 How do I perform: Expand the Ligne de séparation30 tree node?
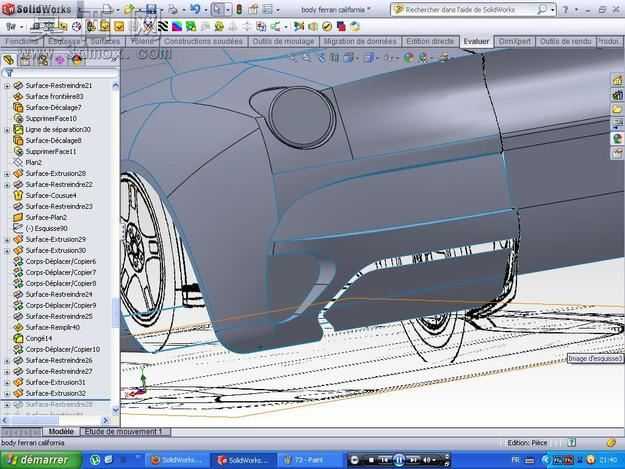coord(7,130)
